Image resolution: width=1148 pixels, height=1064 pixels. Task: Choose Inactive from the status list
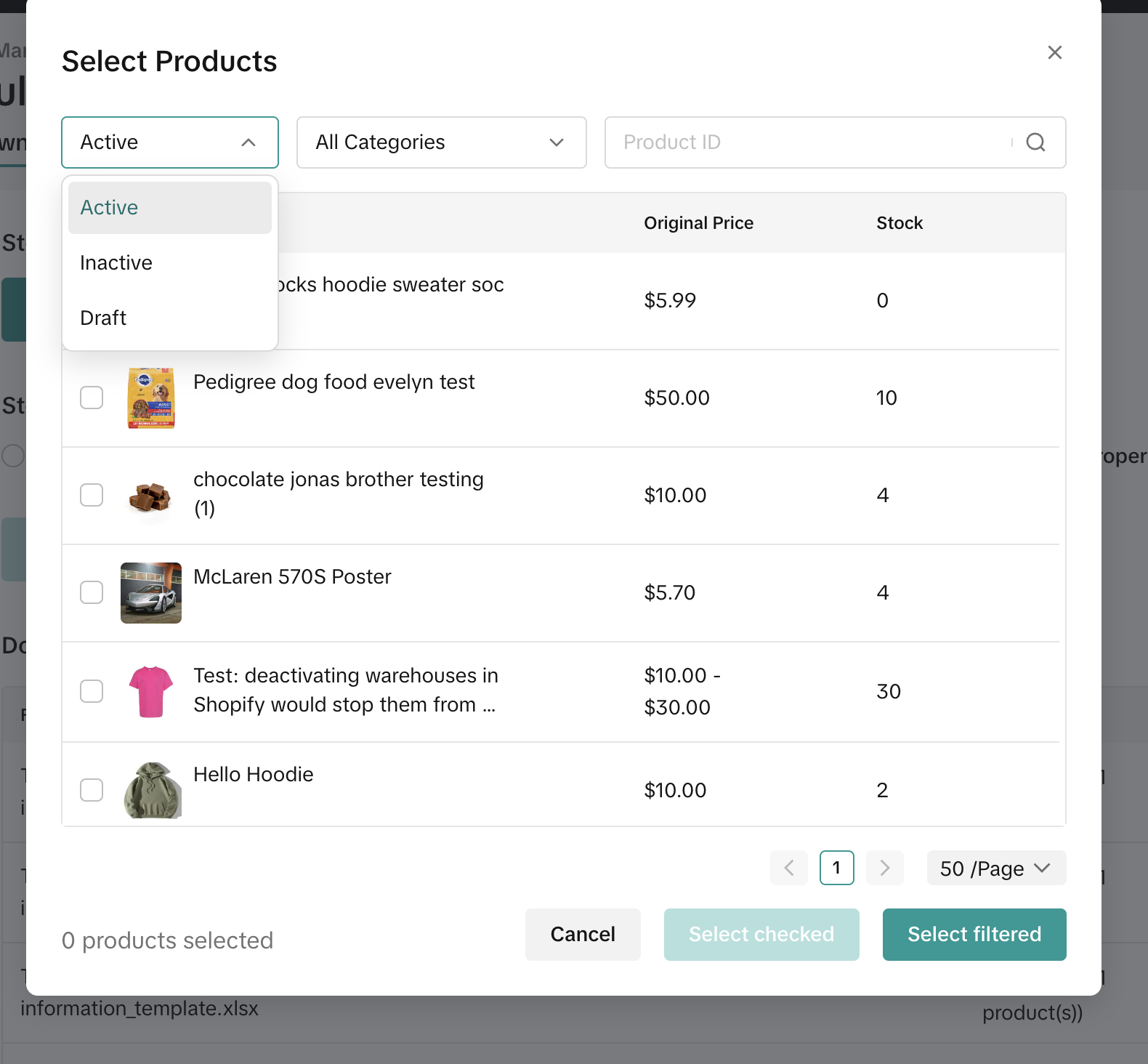click(x=116, y=263)
